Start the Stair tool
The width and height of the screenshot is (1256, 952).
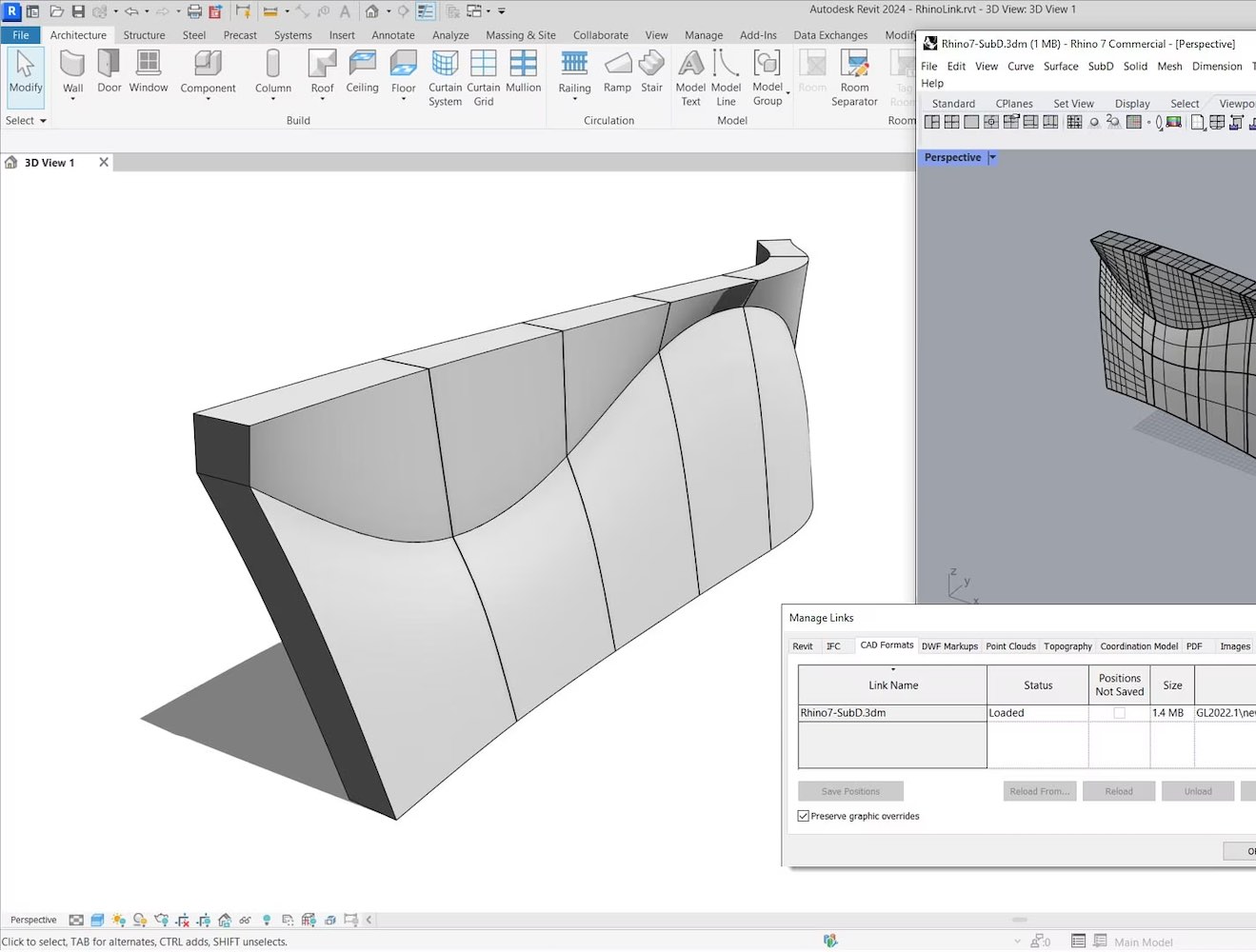click(x=651, y=72)
